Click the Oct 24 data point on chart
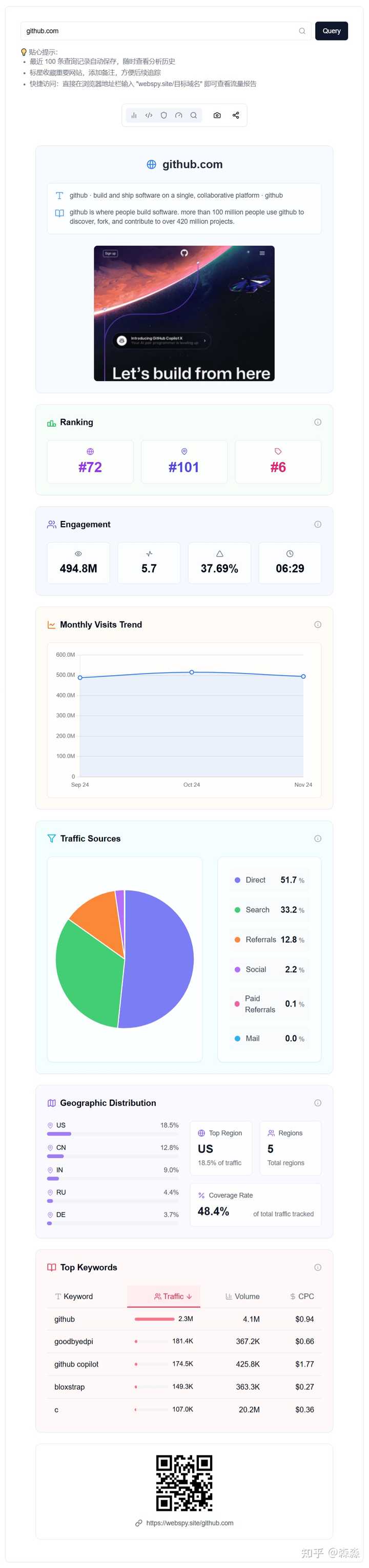 coord(192,673)
